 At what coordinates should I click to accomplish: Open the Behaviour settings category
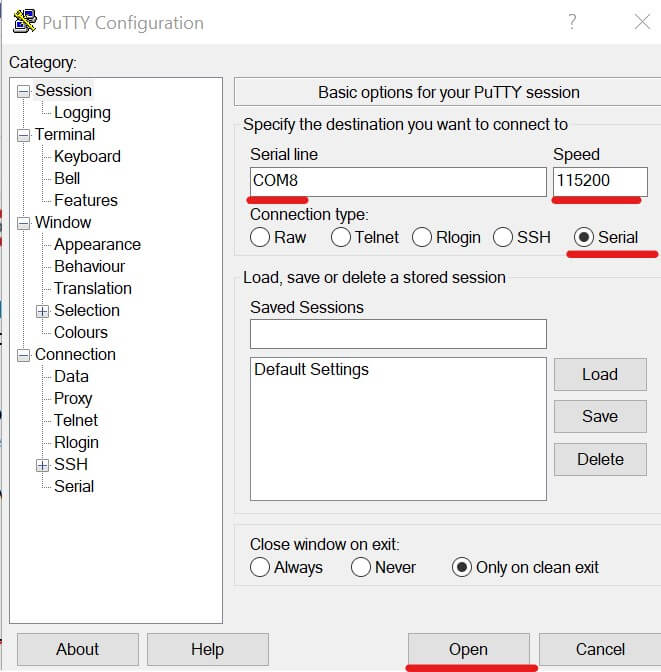[x=90, y=266]
